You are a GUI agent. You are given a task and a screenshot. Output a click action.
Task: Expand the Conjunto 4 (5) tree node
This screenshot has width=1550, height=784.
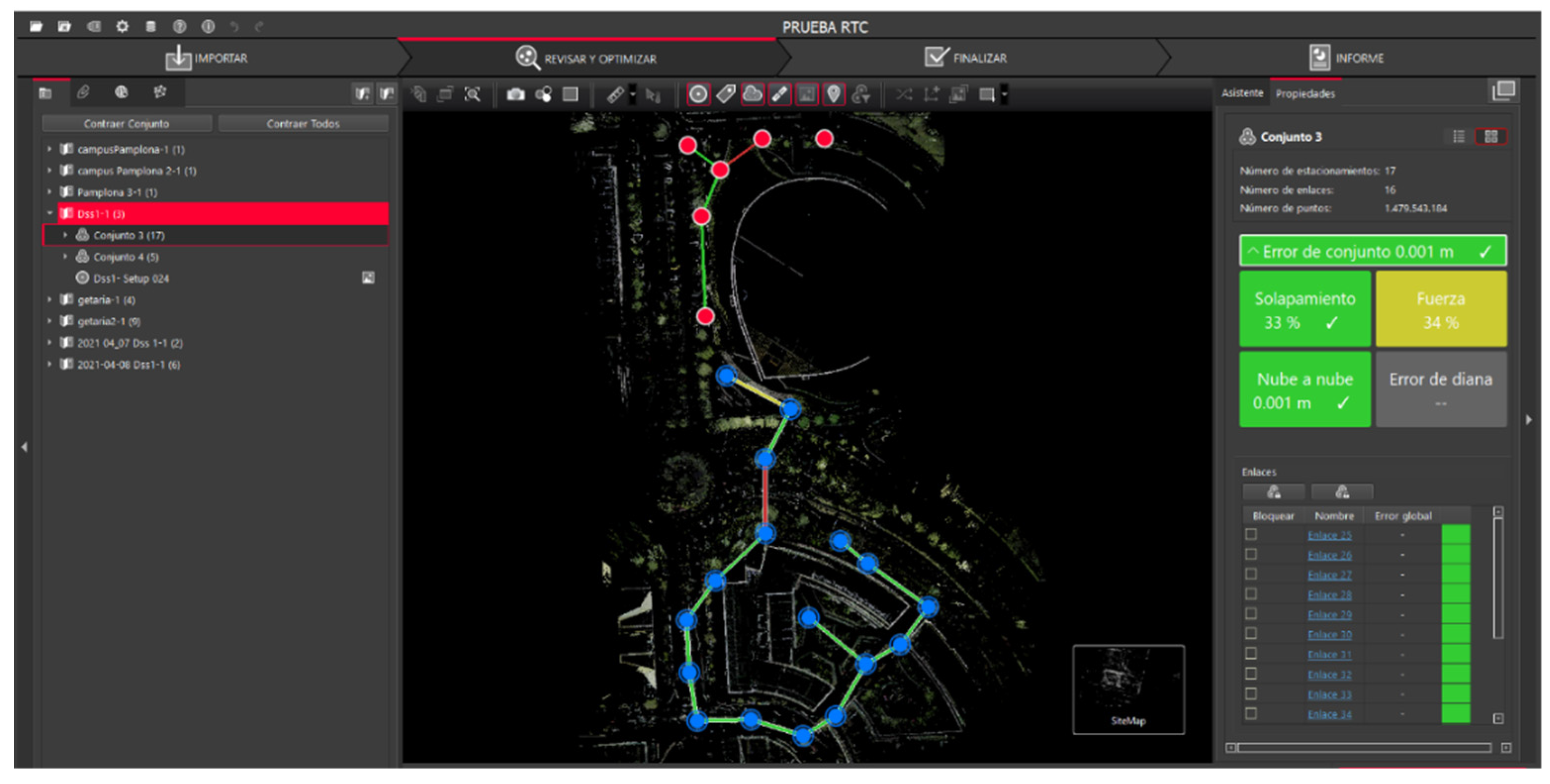tap(66, 257)
